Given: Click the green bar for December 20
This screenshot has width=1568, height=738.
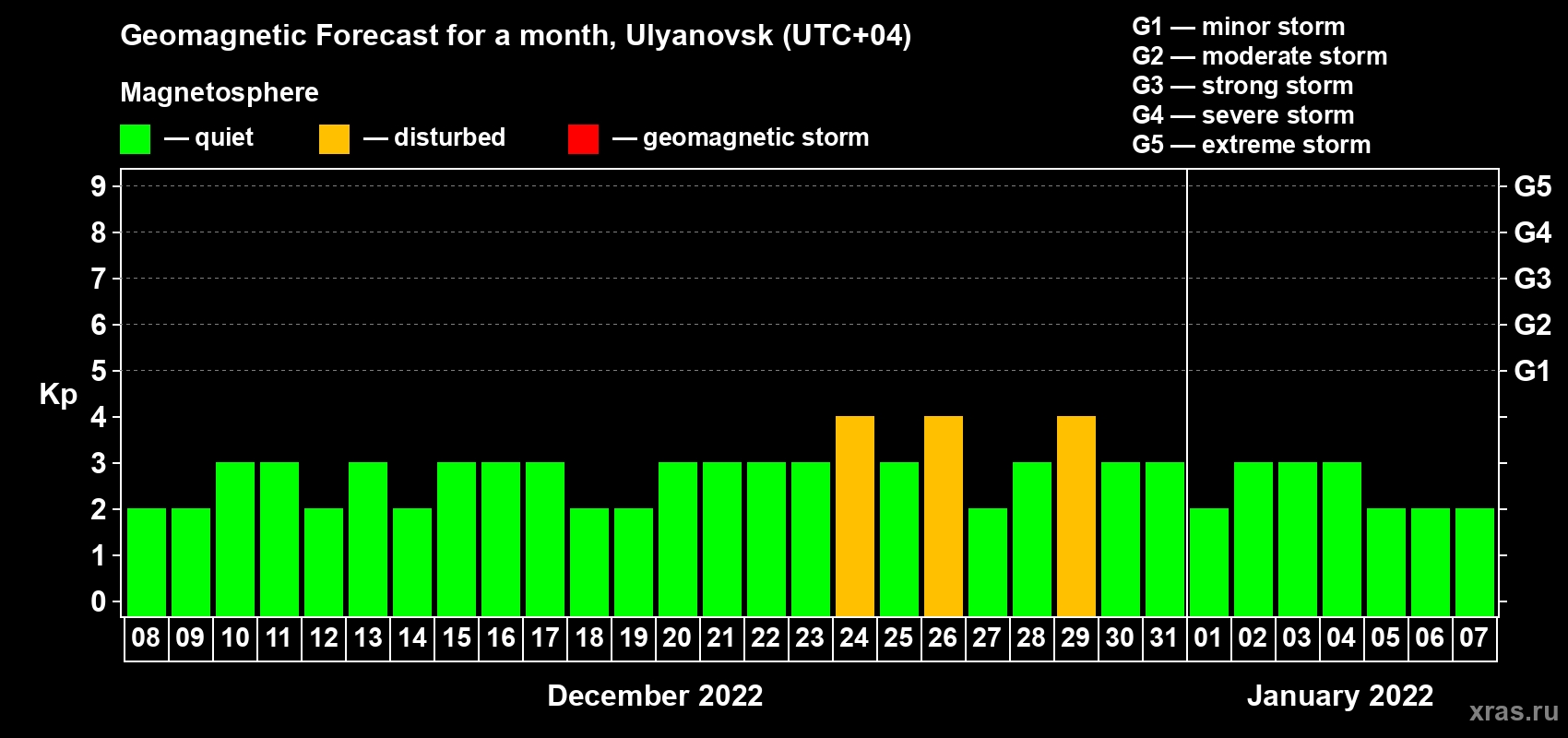Looking at the screenshot, I should pyautogui.click(x=678, y=539).
